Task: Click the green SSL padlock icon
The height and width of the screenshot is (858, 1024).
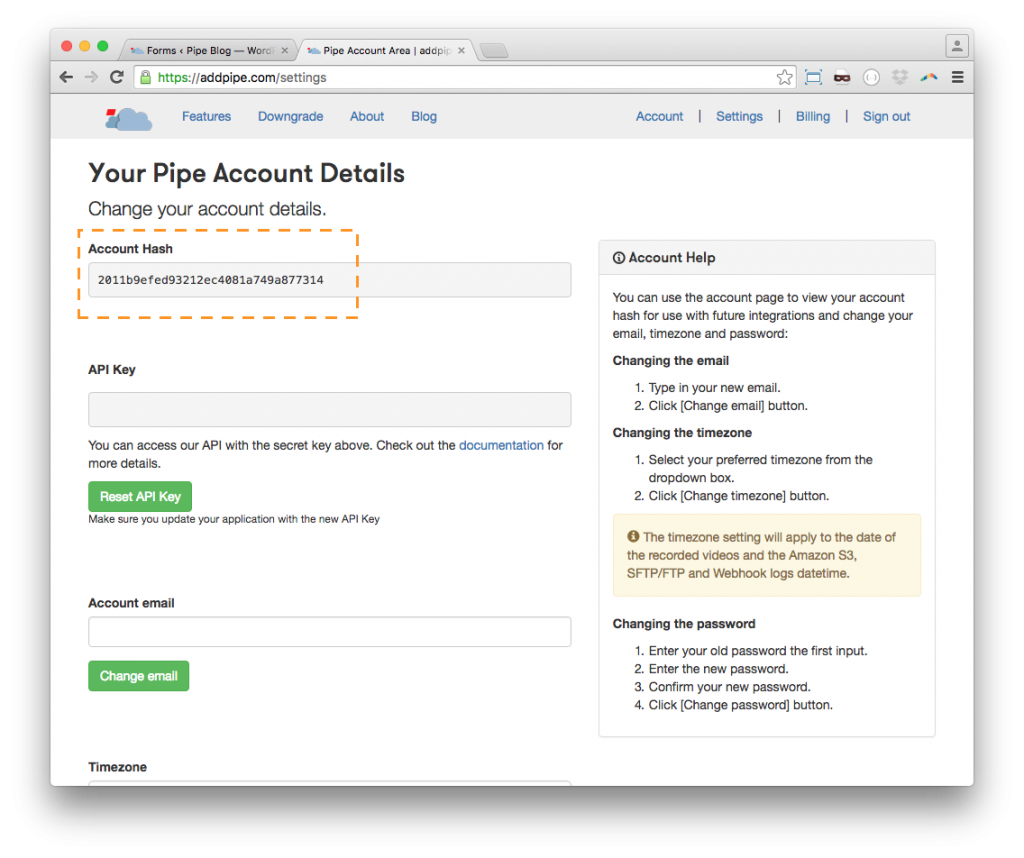Action: tap(146, 77)
